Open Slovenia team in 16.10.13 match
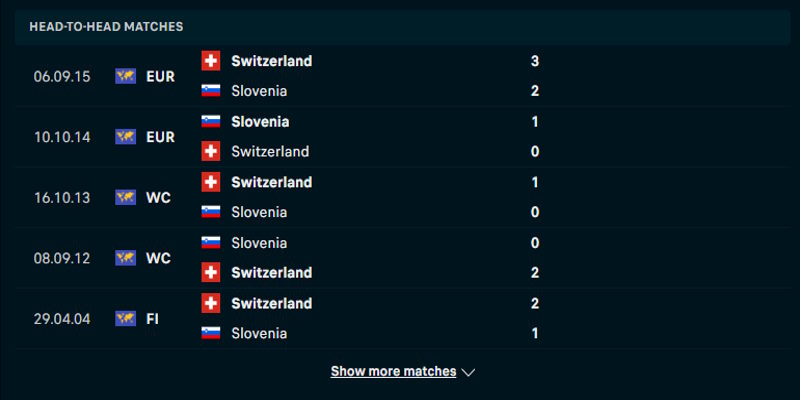 tap(259, 212)
